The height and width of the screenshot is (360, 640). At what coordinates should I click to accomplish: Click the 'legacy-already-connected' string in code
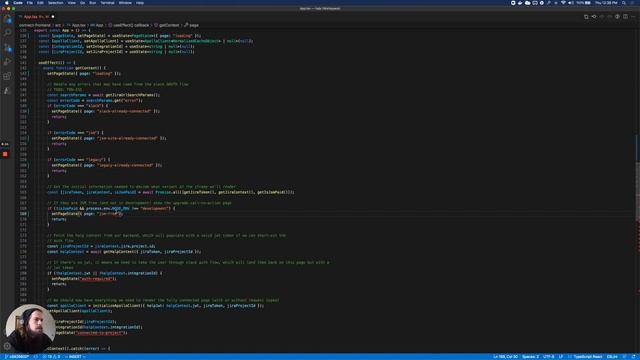coord(125,165)
